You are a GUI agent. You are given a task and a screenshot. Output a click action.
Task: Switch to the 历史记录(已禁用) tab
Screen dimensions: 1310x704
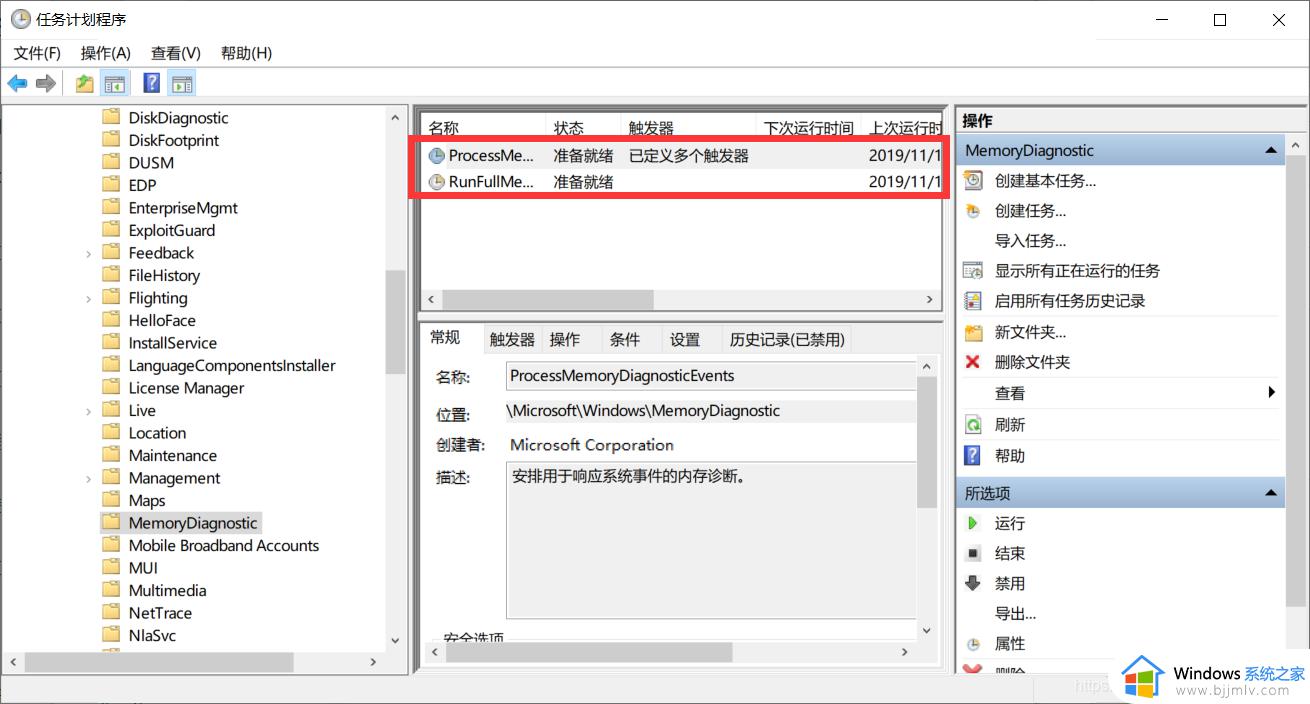787,340
